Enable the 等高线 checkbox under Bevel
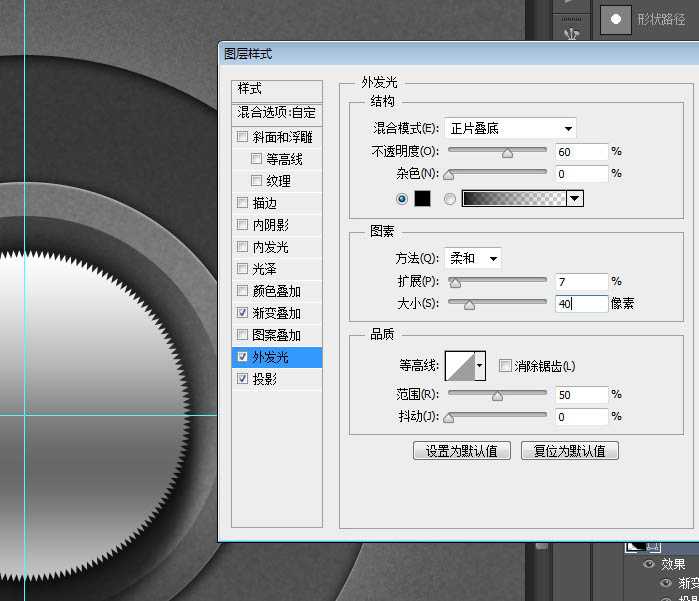Image resolution: width=699 pixels, height=601 pixels. (256, 159)
